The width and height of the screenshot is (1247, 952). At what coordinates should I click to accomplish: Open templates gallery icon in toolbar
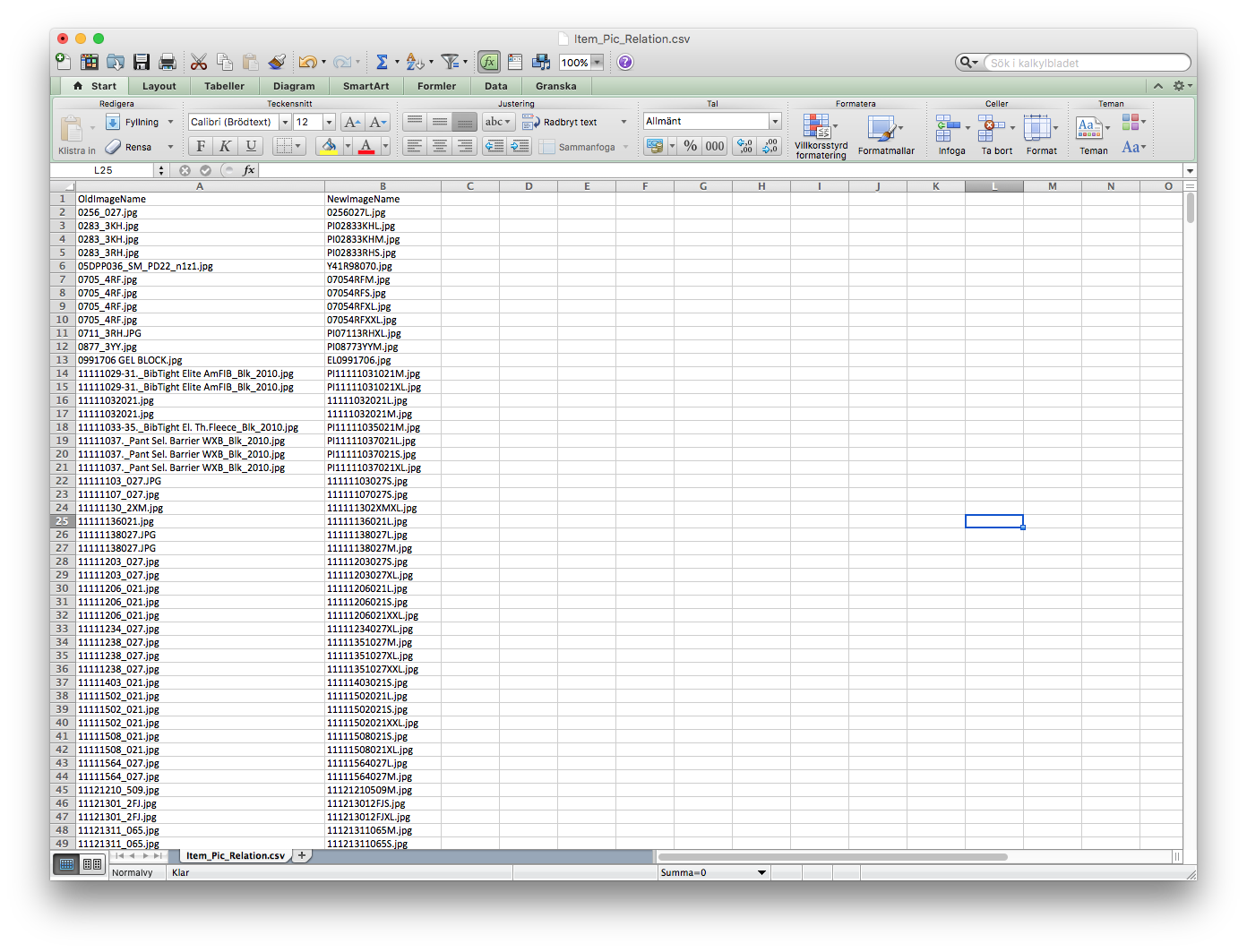click(x=90, y=62)
